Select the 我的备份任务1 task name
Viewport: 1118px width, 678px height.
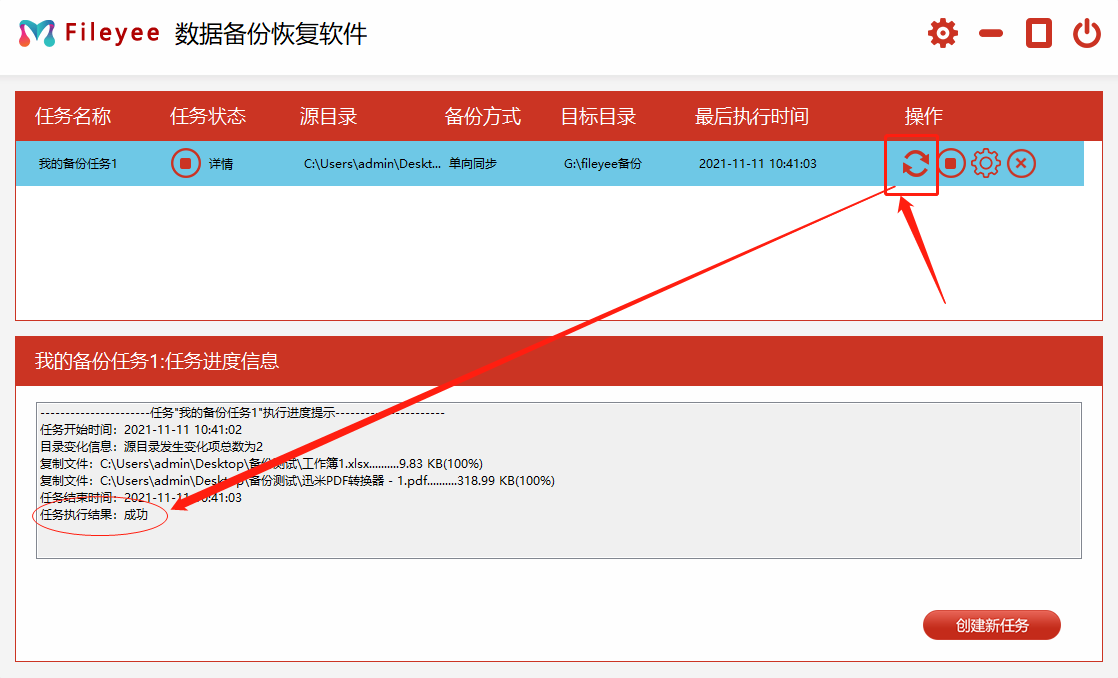pyautogui.click(x=78, y=164)
